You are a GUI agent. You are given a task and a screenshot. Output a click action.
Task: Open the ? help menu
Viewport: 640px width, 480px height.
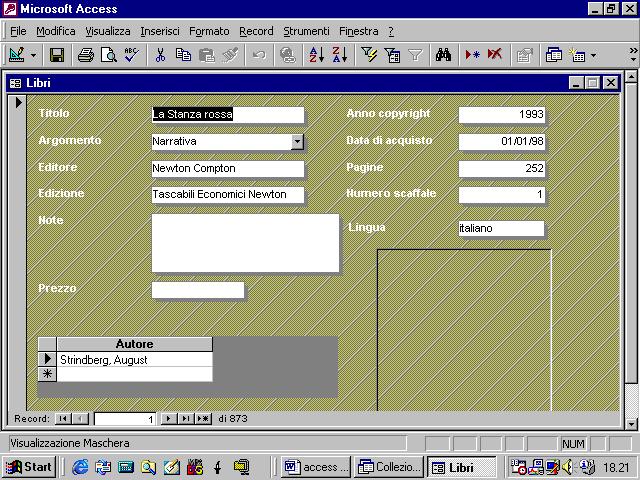391,31
